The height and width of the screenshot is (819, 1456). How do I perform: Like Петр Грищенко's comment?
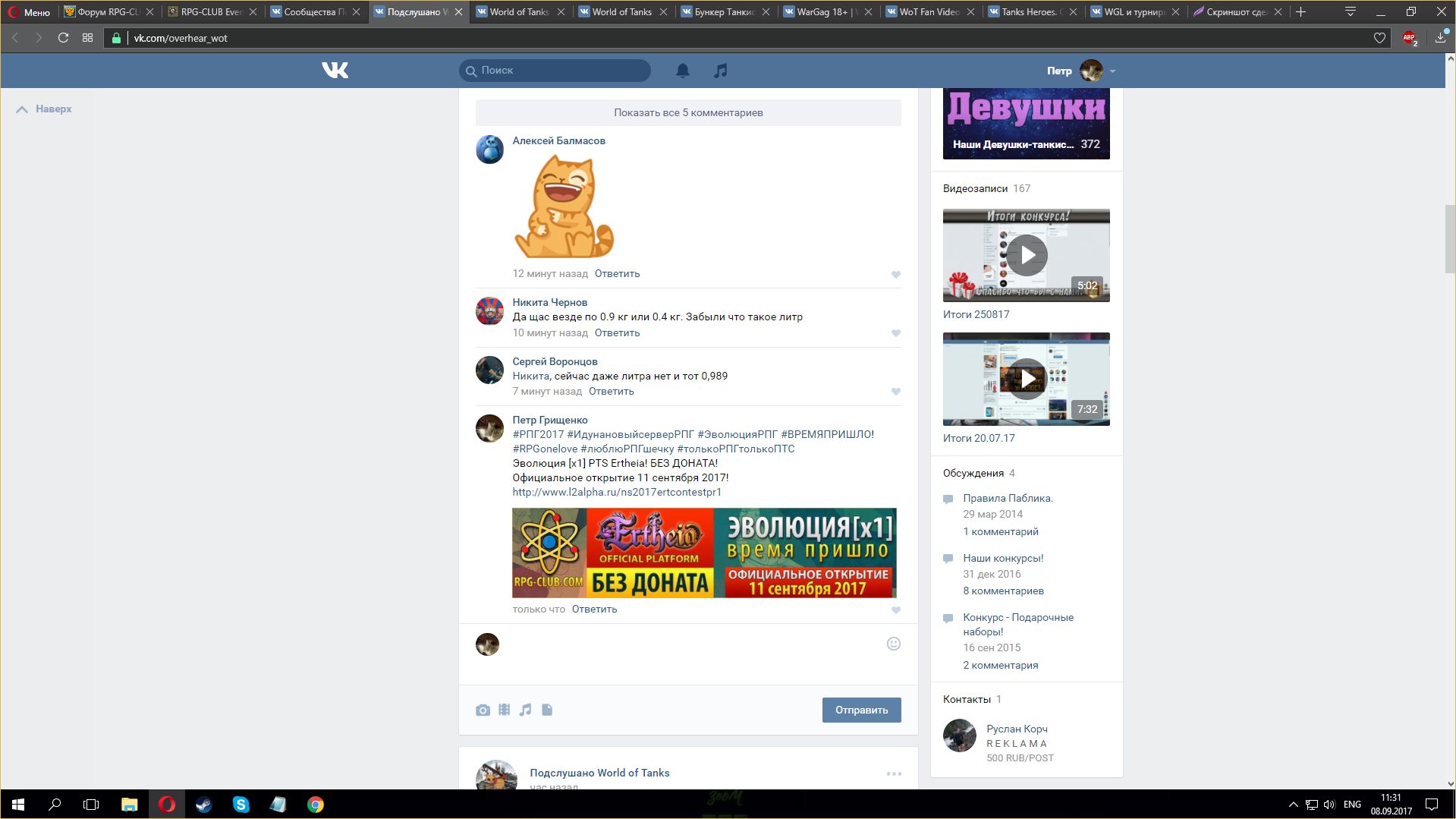pyautogui.click(x=896, y=610)
